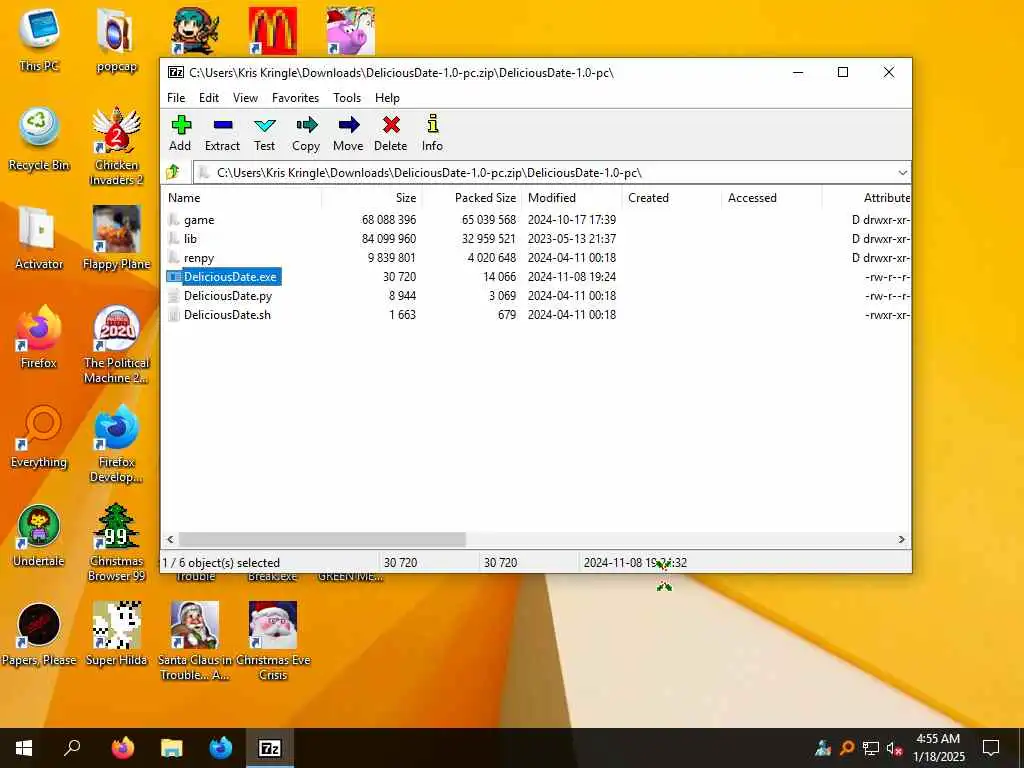Open the Help menu

pyautogui.click(x=387, y=98)
